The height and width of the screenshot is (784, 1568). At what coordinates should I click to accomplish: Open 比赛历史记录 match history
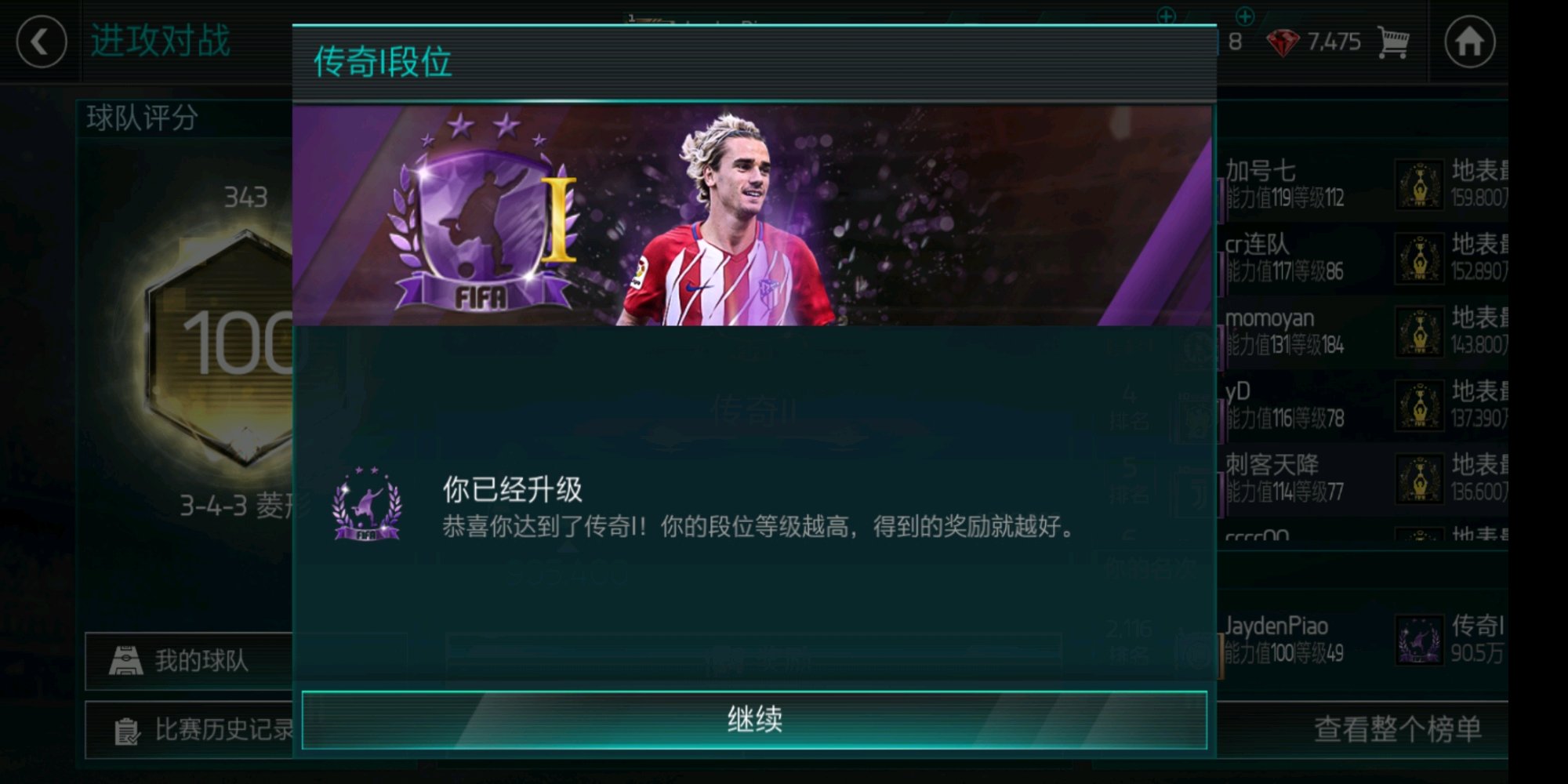190,730
